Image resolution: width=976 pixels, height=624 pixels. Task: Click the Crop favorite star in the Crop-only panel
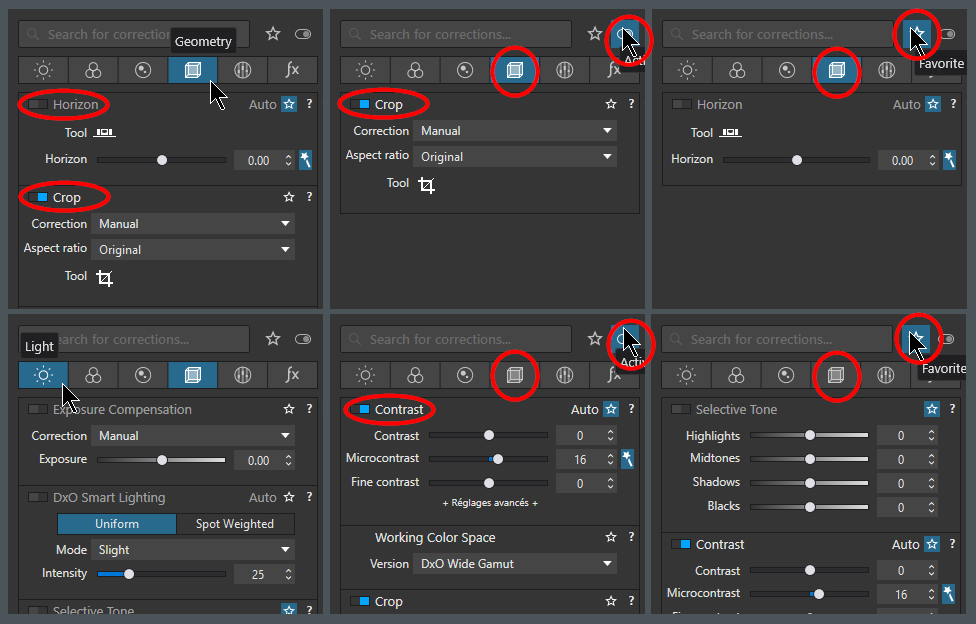coord(611,104)
